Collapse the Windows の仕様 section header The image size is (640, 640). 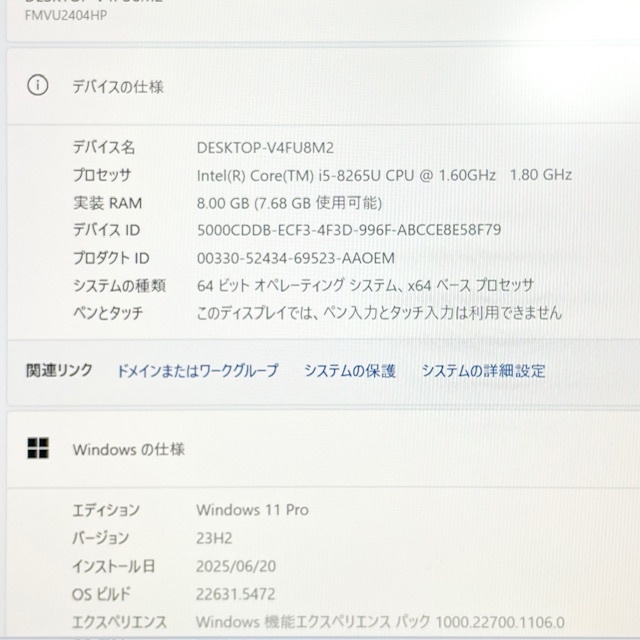point(323,449)
